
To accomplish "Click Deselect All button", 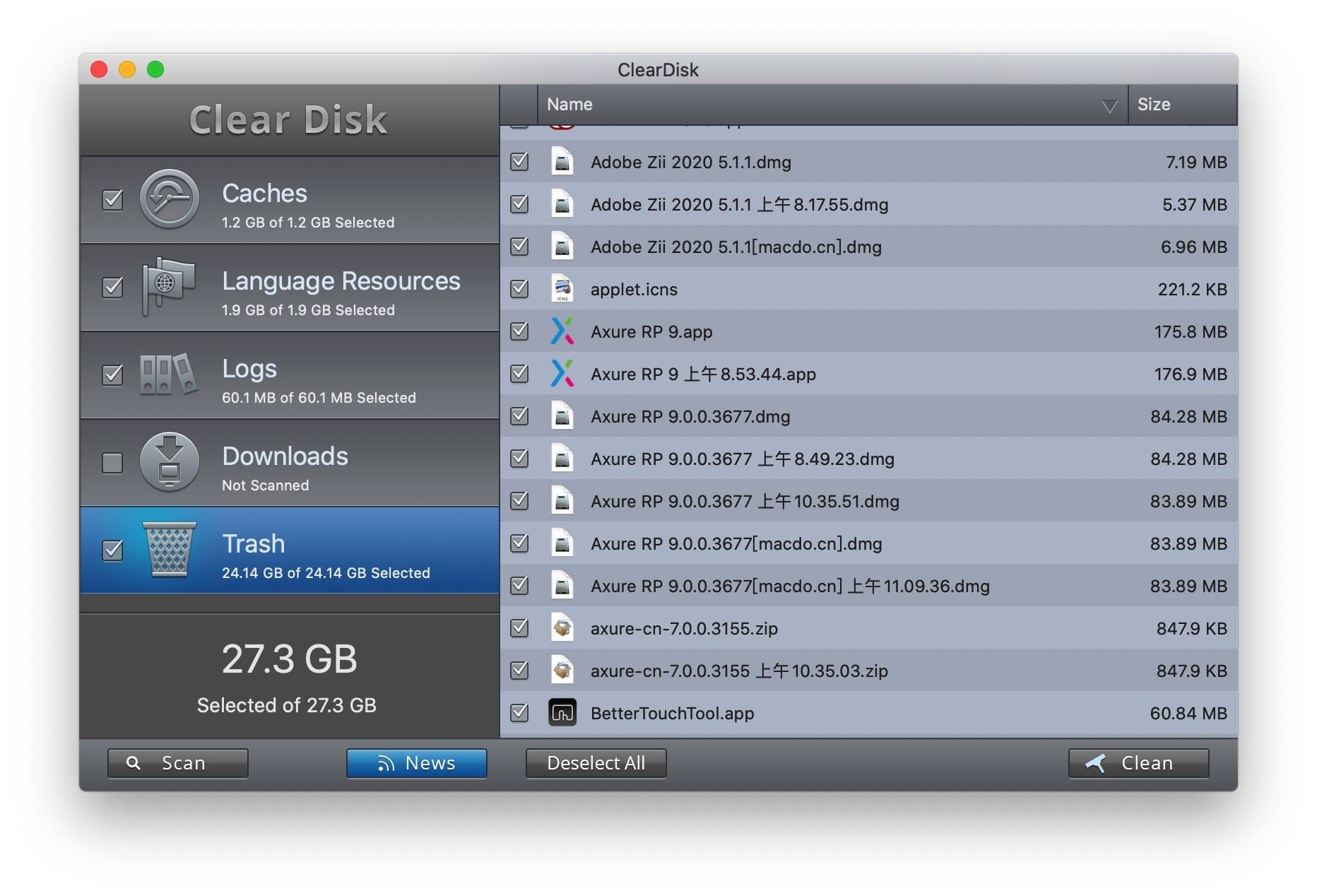I will (596, 763).
